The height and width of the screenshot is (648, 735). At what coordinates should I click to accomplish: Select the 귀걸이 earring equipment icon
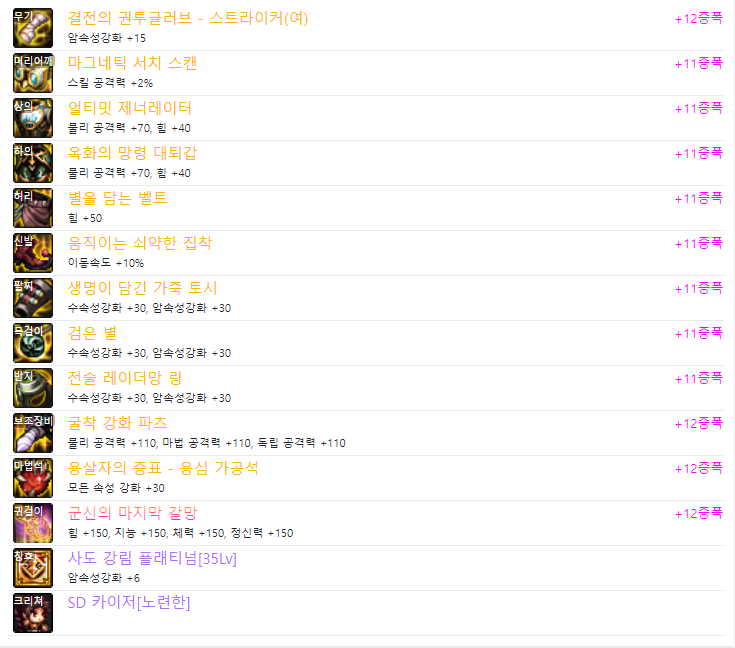(33, 523)
